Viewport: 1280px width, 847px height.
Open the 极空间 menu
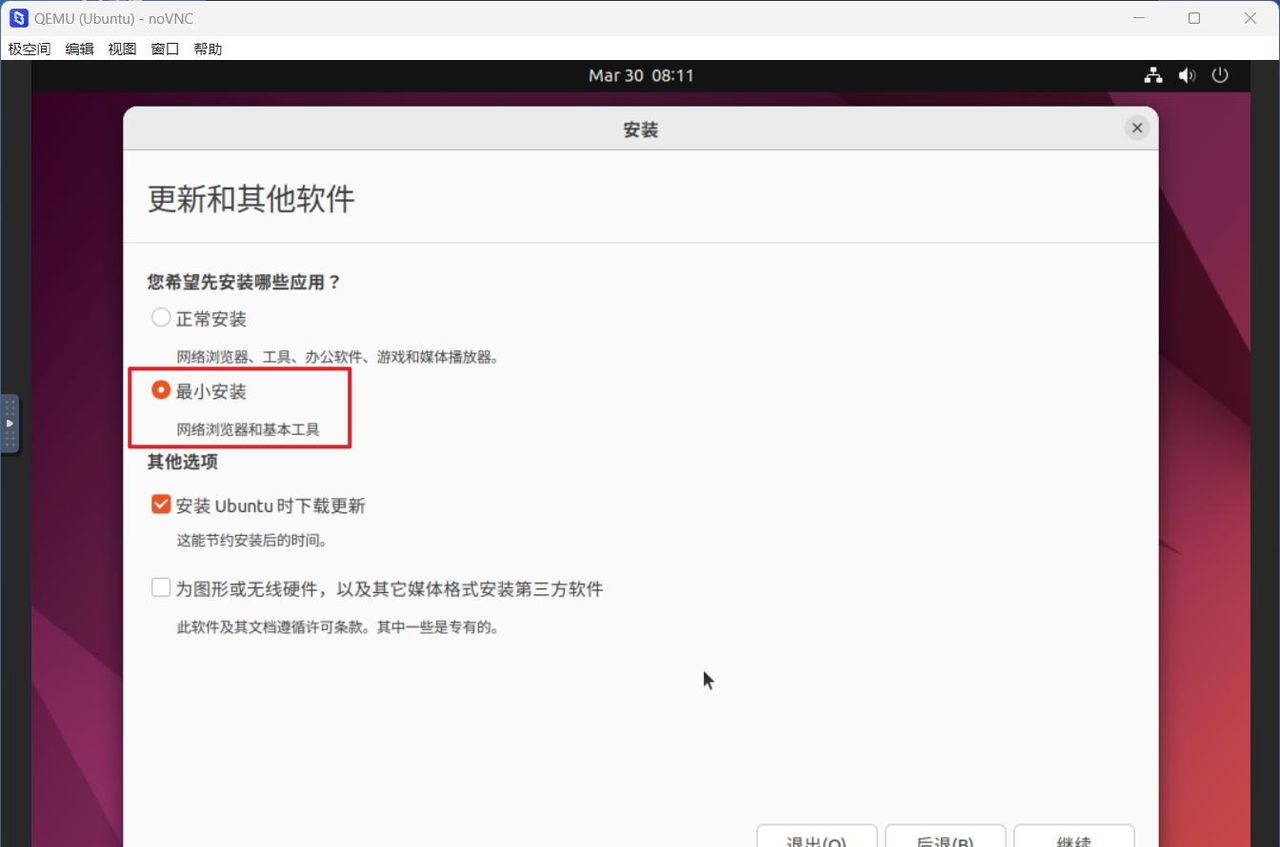pyautogui.click(x=29, y=49)
